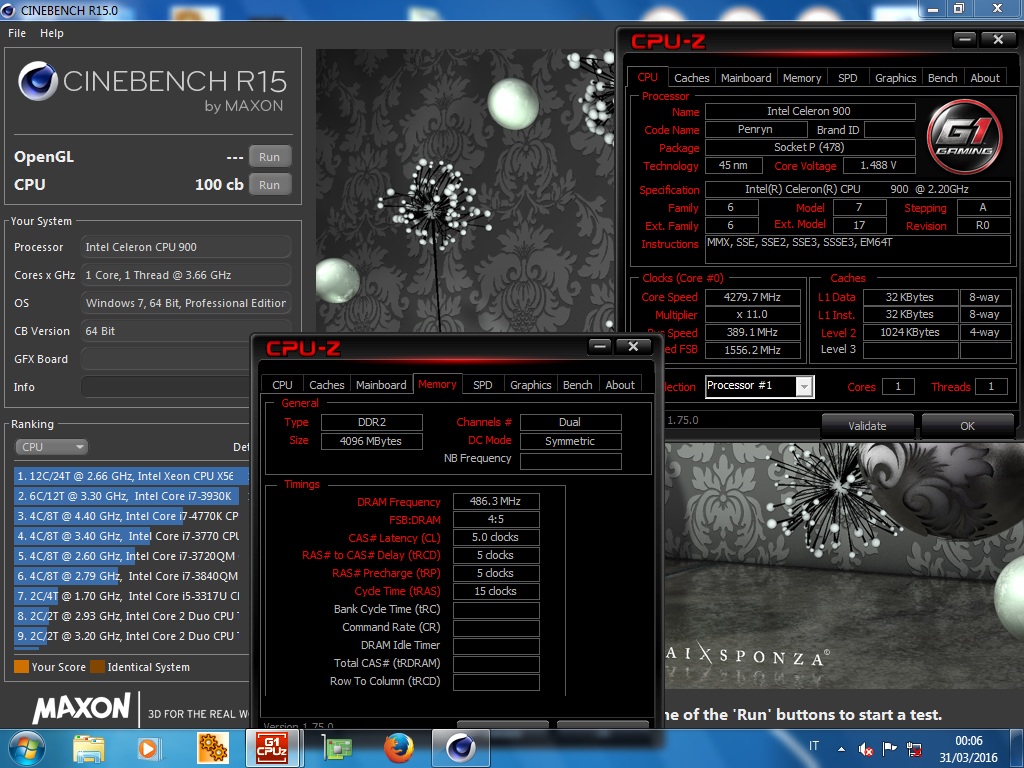Select ranking row 2C/4T i5-3317U
The image size is (1024, 768).
(131, 596)
